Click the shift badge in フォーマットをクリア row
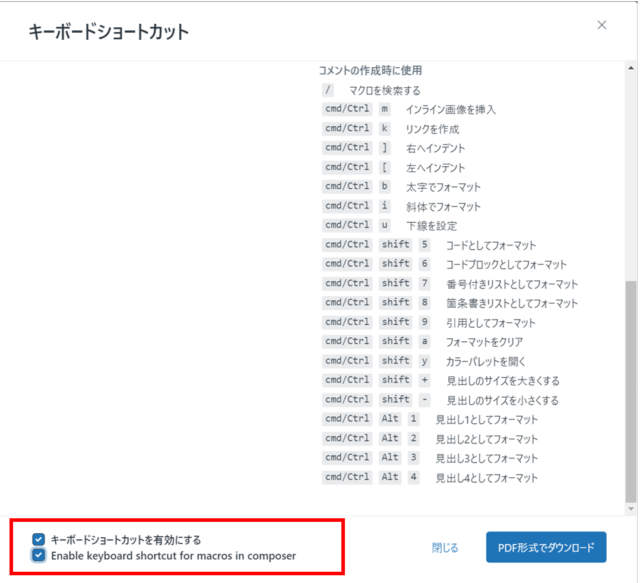Image resolution: width=640 pixels, height=583 pixels. [x=396, y=341]
